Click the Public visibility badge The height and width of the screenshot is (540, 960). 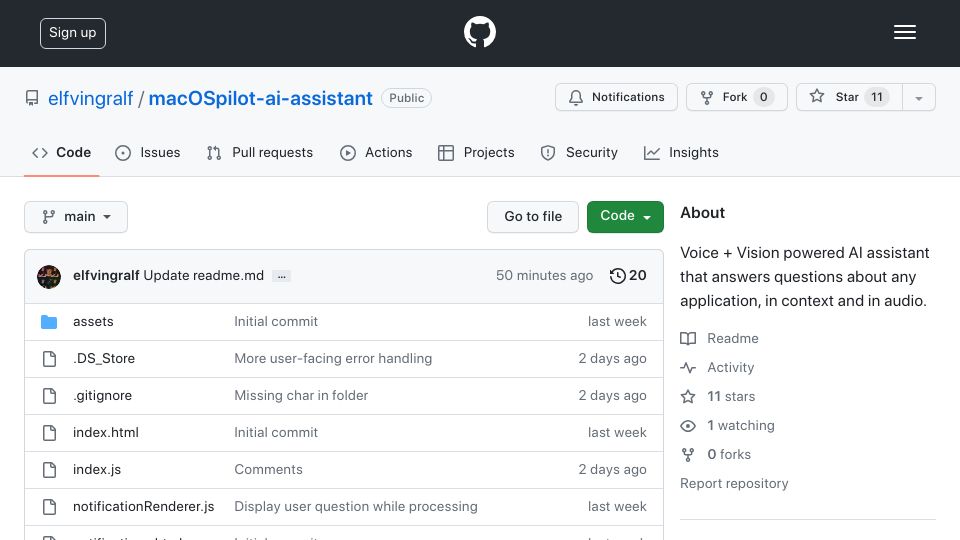(407, 98)
